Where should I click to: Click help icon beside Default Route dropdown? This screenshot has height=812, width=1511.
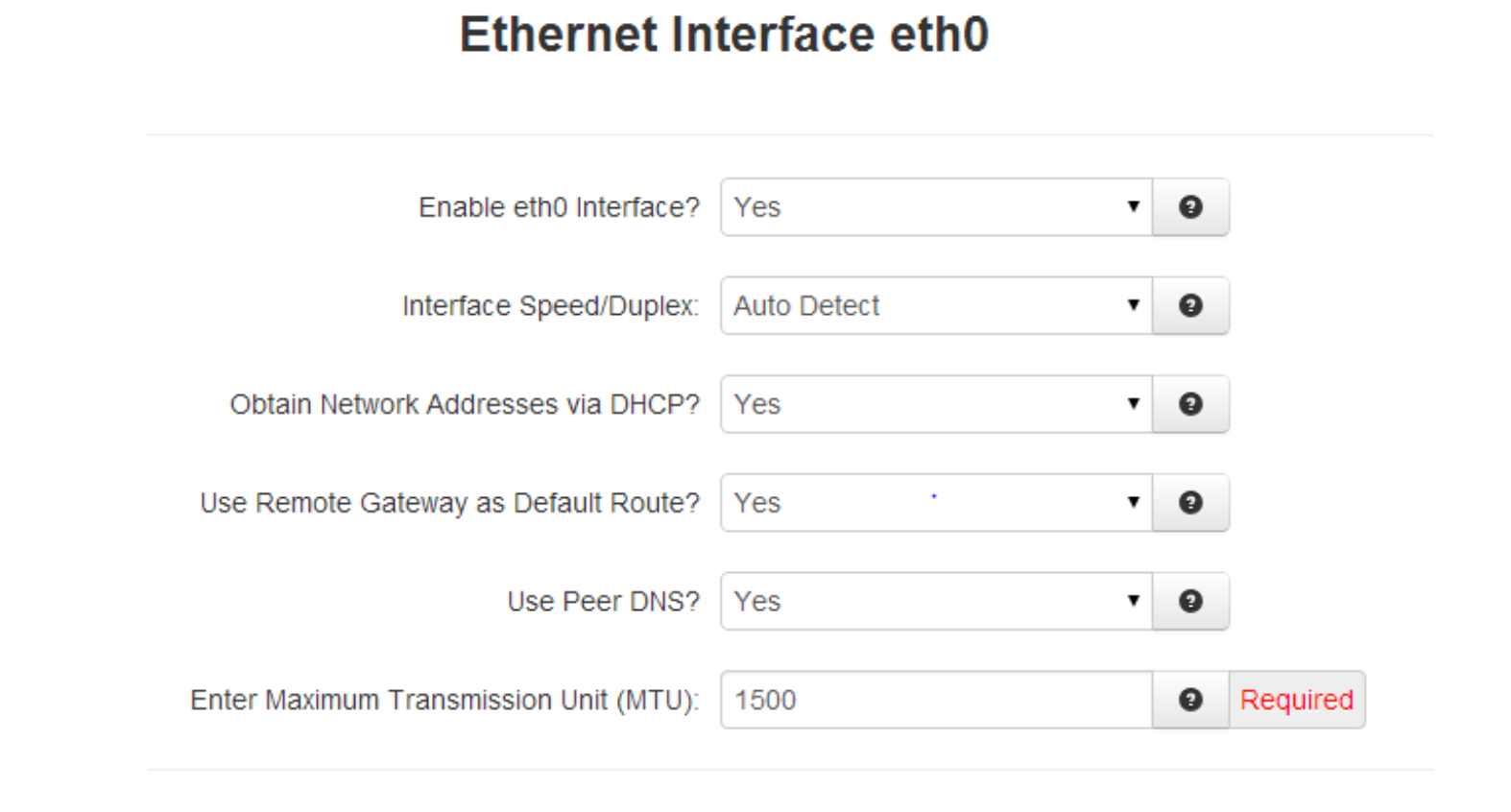pos(1190,502)
